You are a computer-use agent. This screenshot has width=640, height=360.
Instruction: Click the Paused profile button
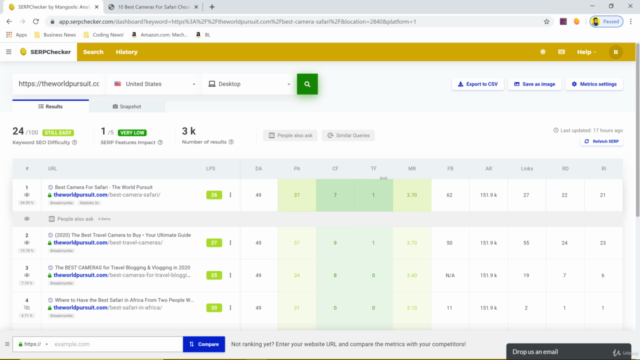coord(606,22)
